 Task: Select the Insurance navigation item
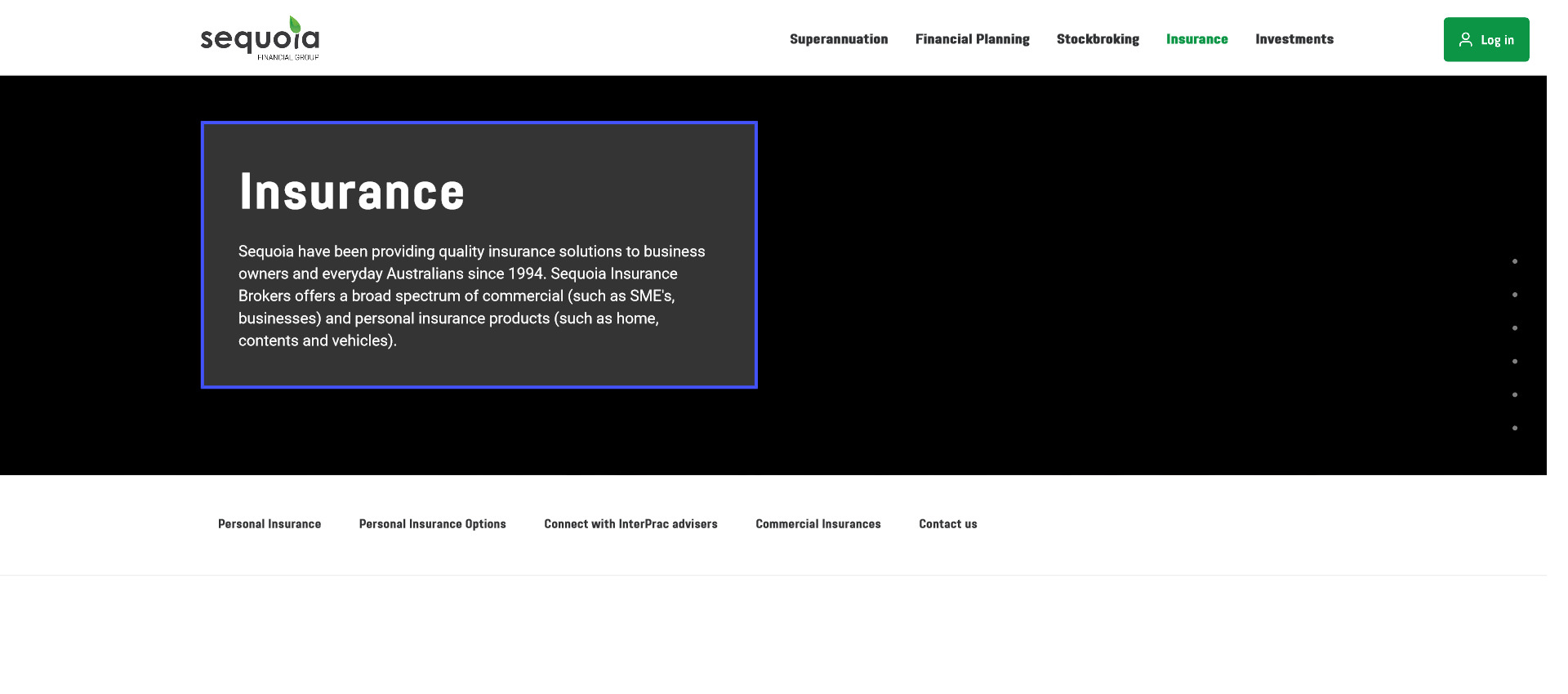coord(1196,39)
